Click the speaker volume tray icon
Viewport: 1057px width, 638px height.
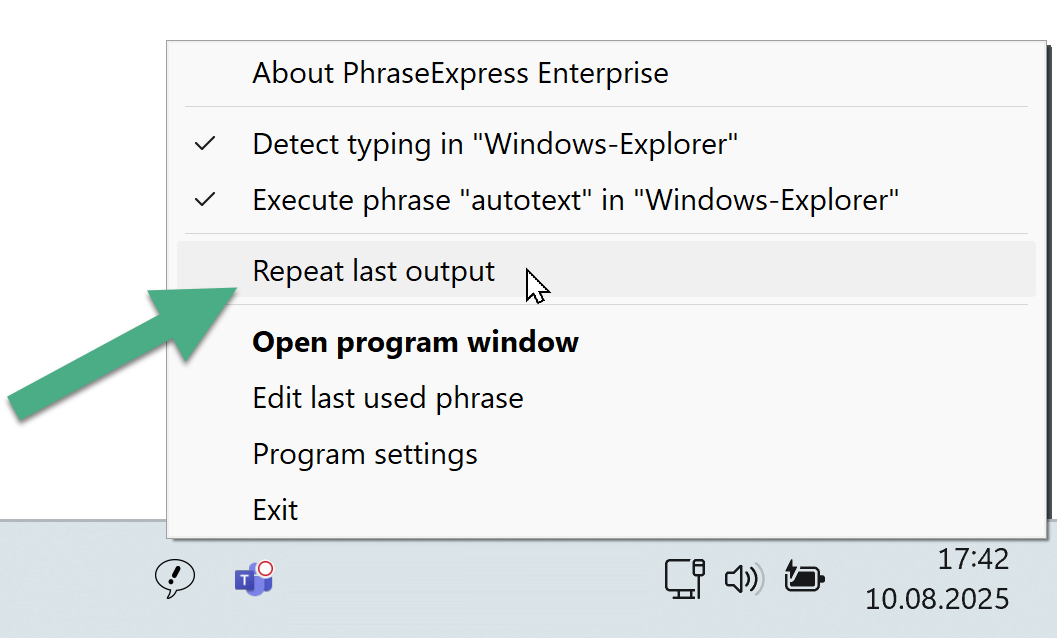[744, 579]
